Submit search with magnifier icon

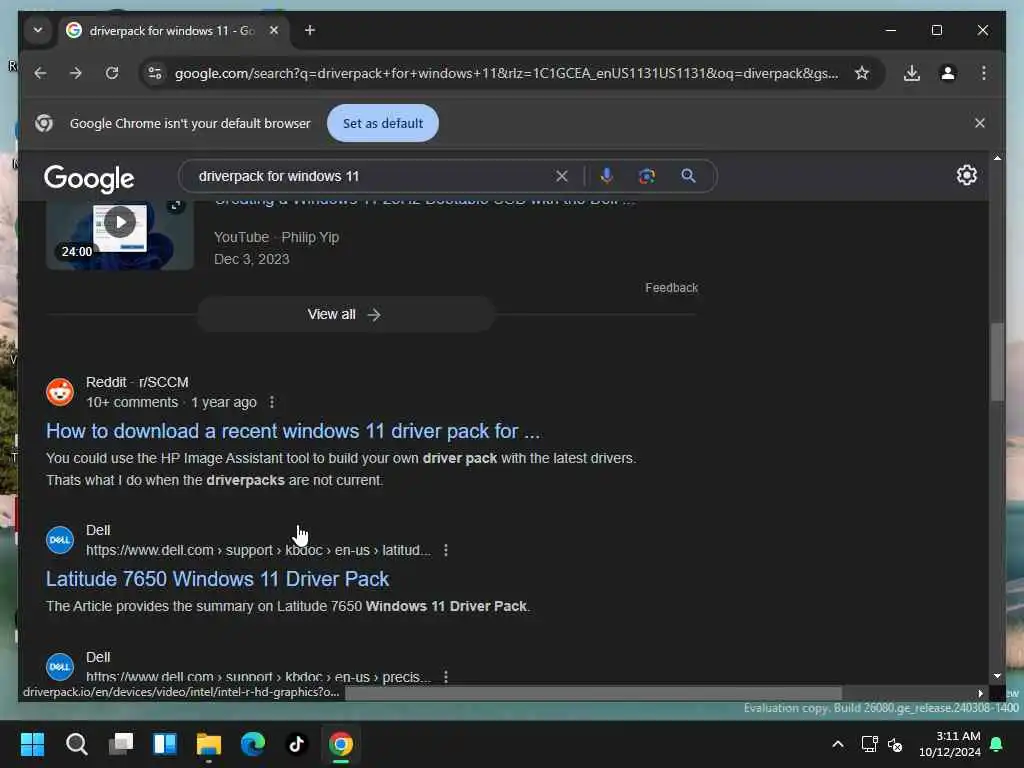click(688, 176)
